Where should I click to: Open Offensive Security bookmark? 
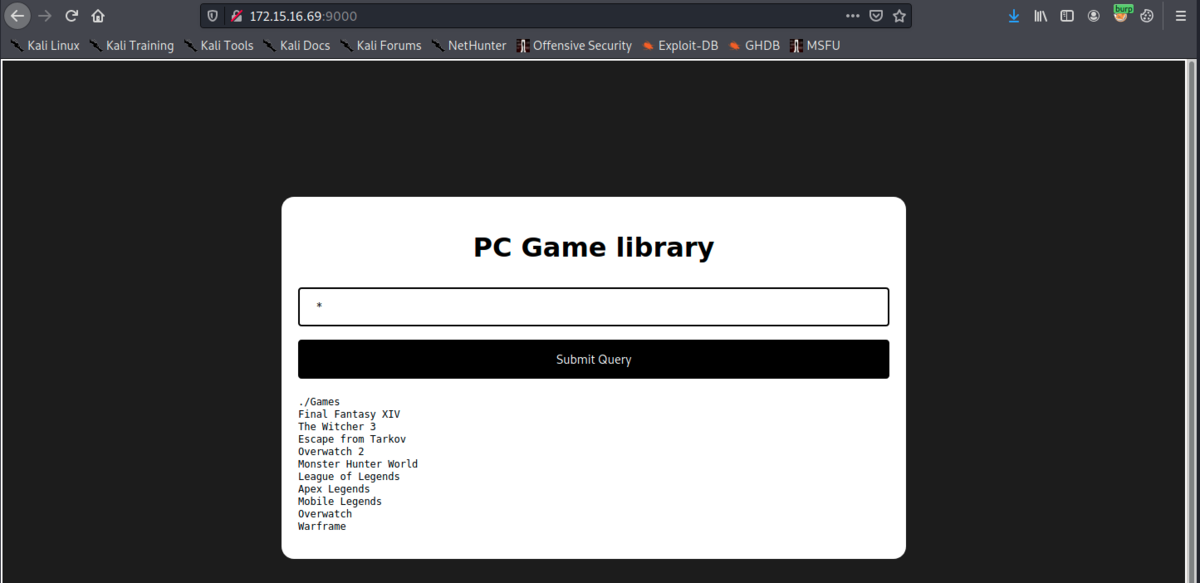coord(574,45)
